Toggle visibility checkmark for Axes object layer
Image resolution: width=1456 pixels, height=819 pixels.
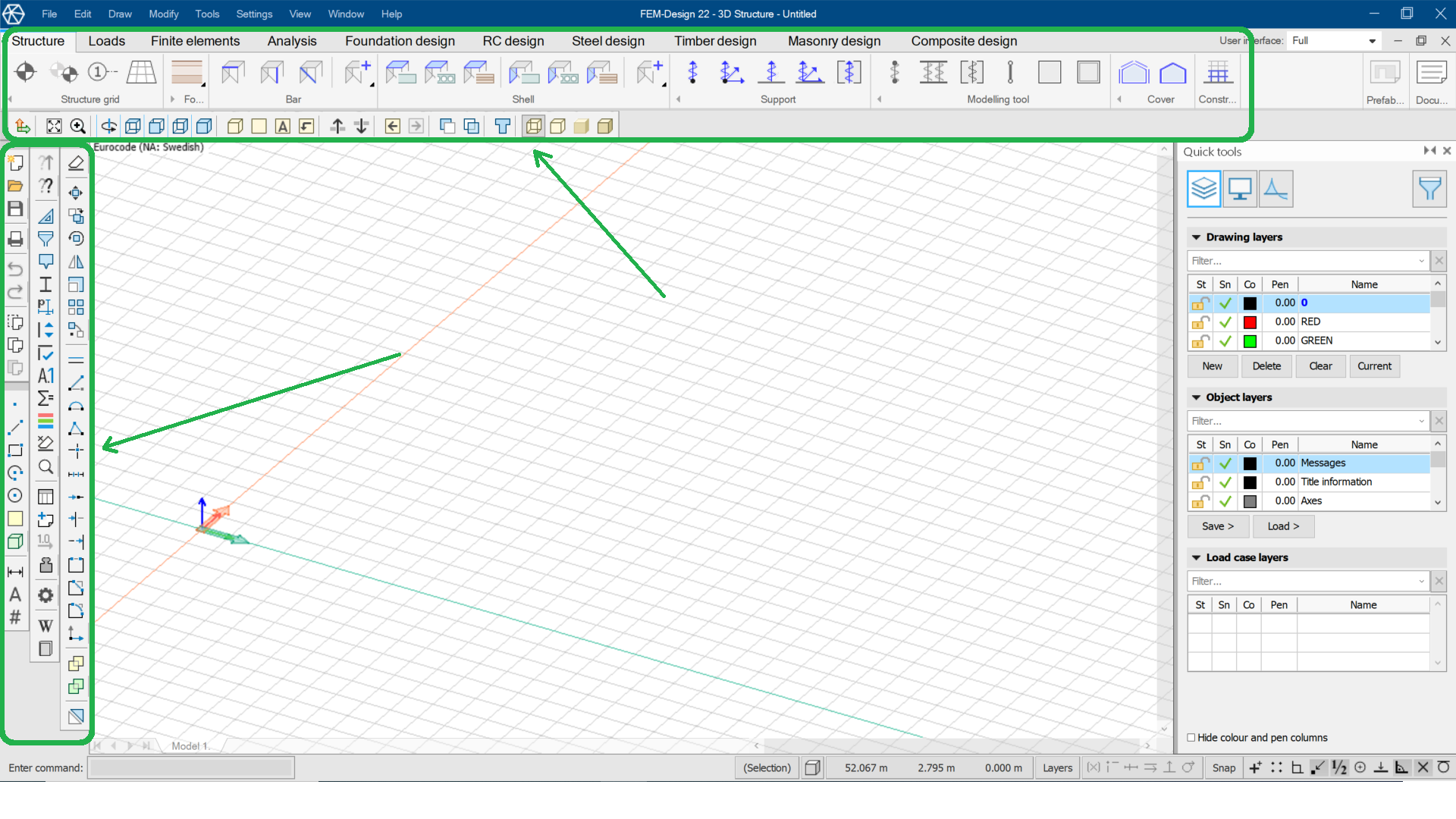(x=1225, y=501)
